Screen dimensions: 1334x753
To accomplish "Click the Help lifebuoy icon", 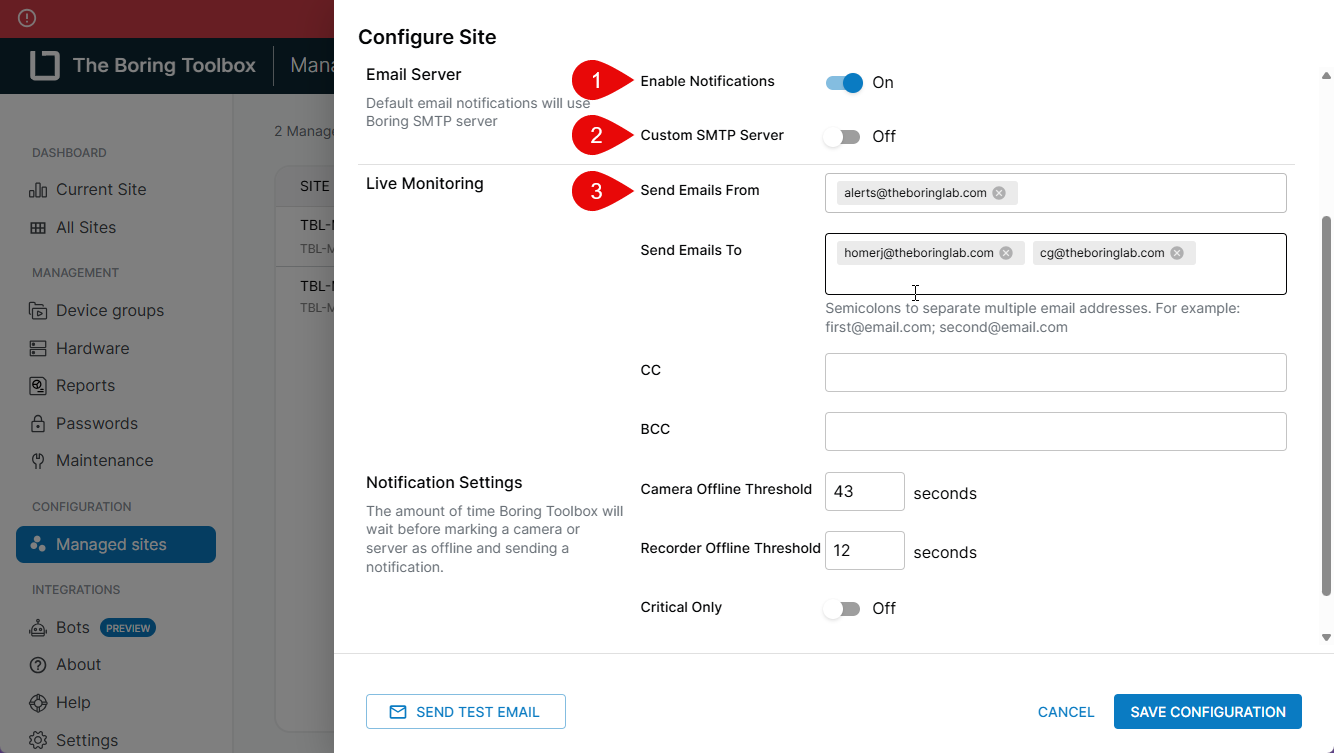I will point(38,703).
